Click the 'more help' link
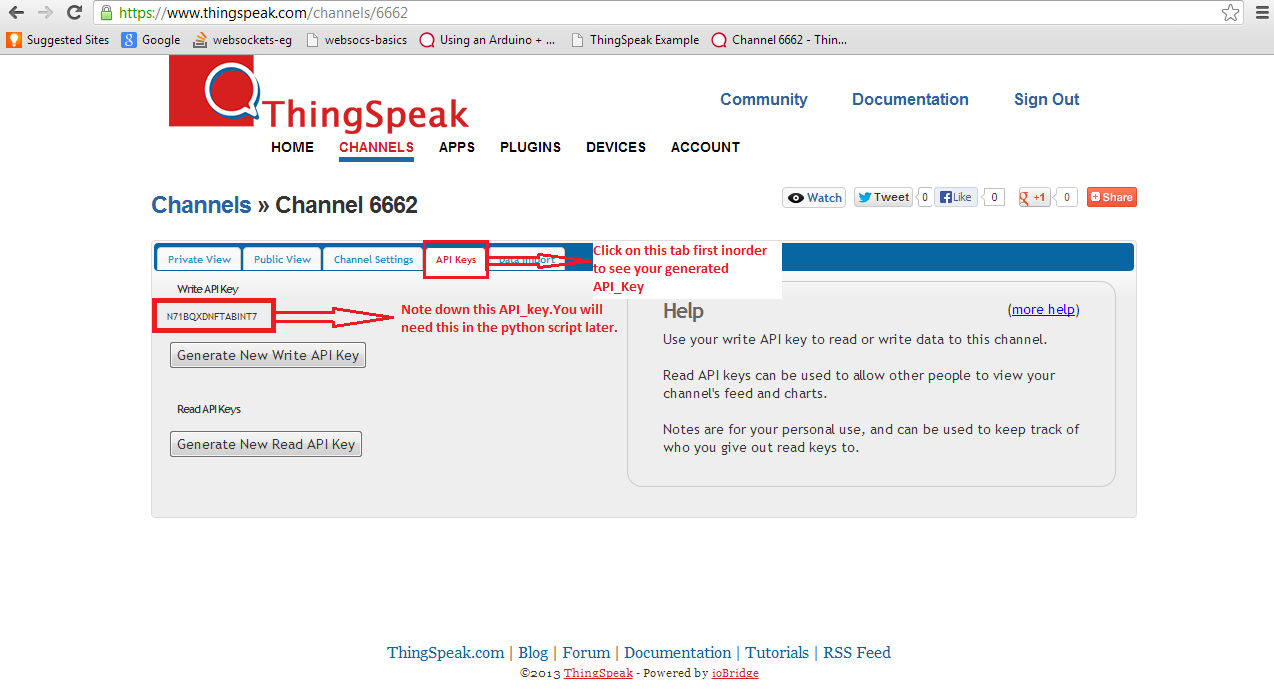The height and width of the screenshot is (691, 1274). [x=1043, y=310]
